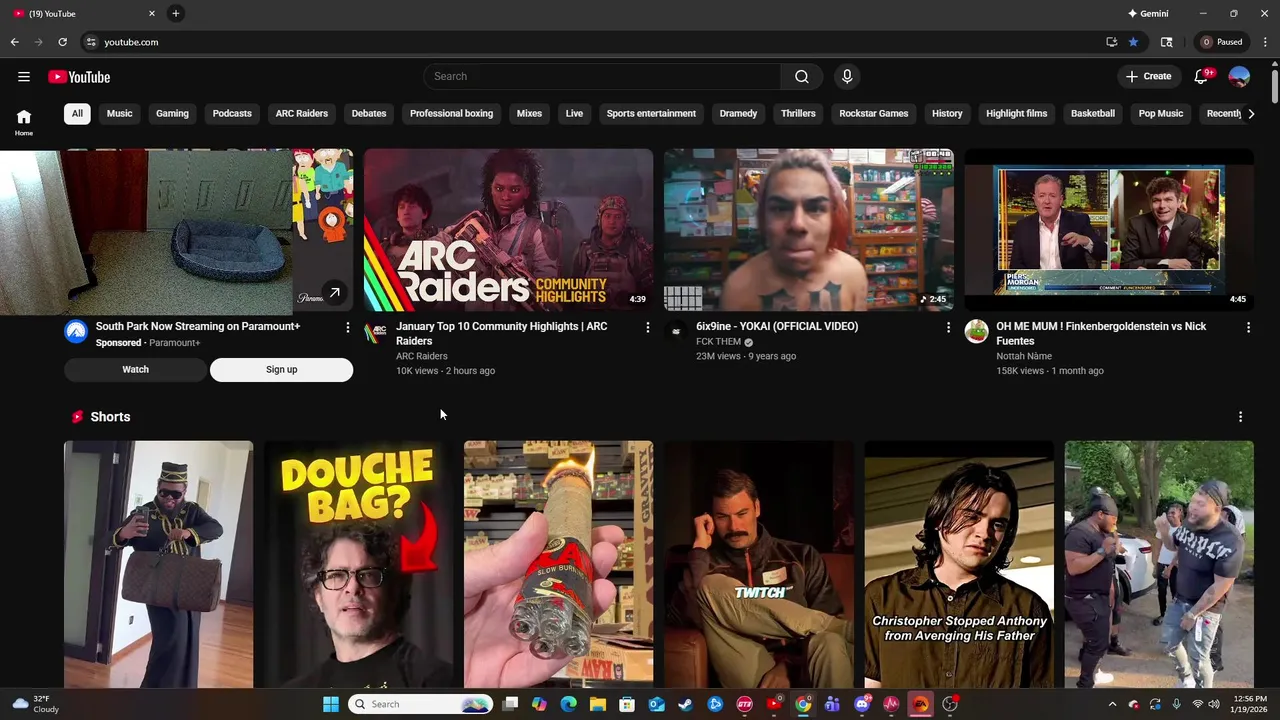Image resolution: width=1280 pixels, height=720 pixels.
Task: Select the Rockstar Games chip
Action: click(x=874, y=113)
